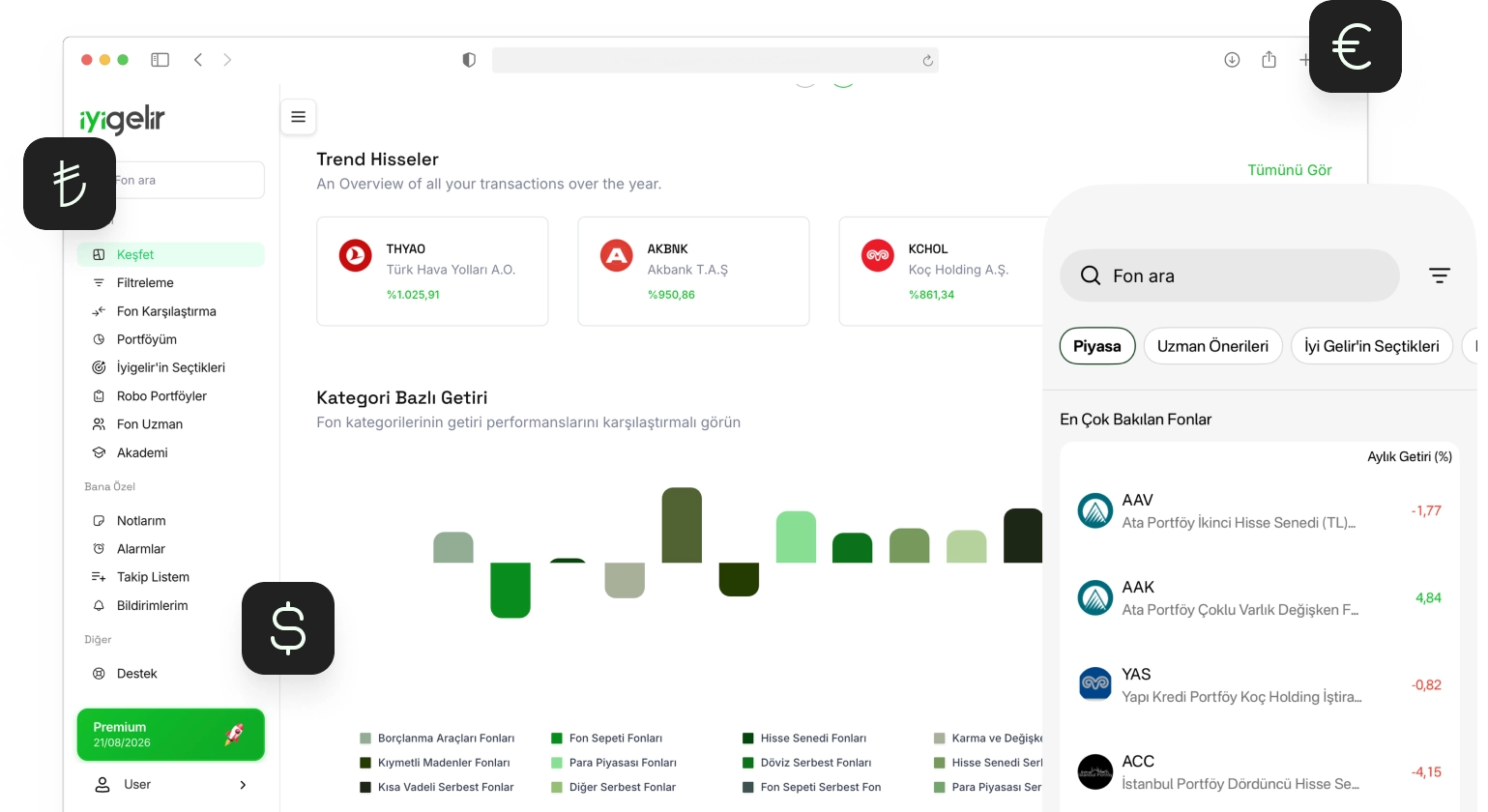Go back with the browser back arrow
Viewport: 1488px width, 812px height.
coord(198,60)
